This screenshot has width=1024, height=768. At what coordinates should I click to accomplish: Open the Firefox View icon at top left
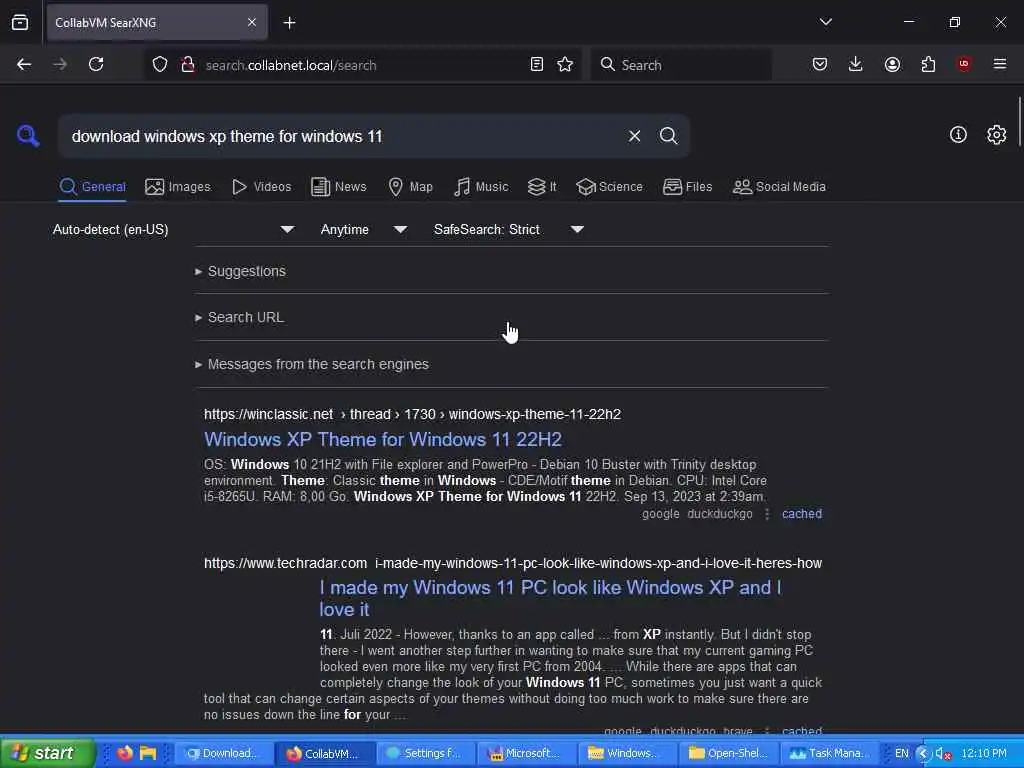coord(20,22)
